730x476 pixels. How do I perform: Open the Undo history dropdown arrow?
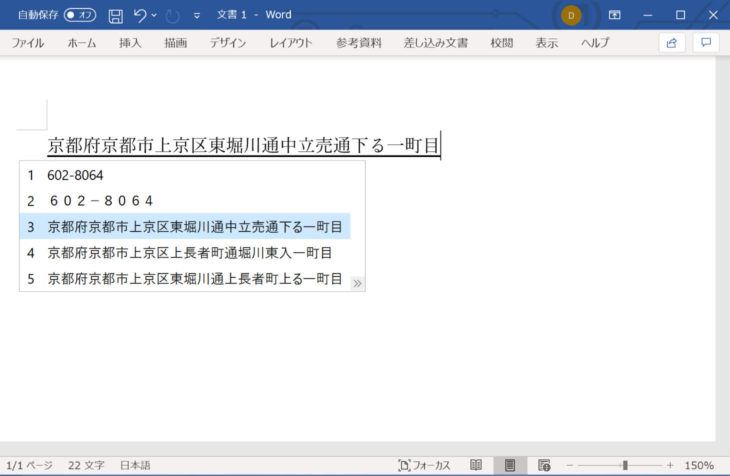click(154, 15)
